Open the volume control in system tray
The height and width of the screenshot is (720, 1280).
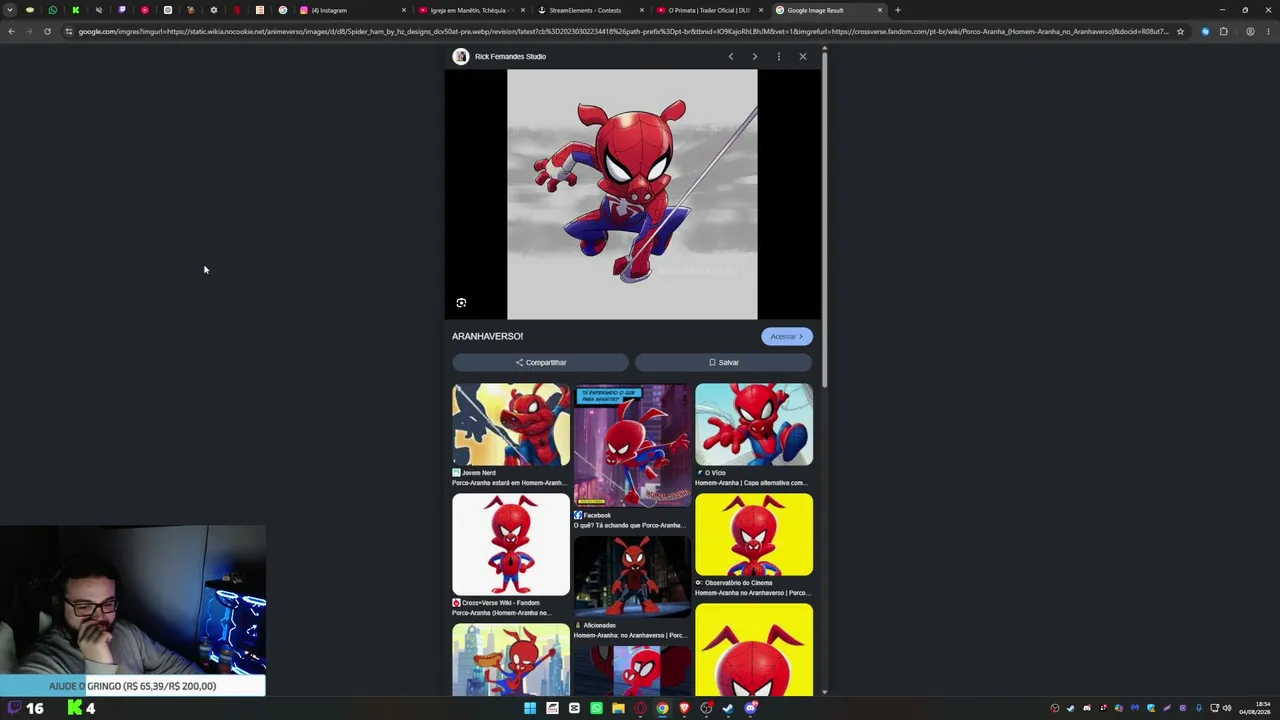(x=1228, y=708)
